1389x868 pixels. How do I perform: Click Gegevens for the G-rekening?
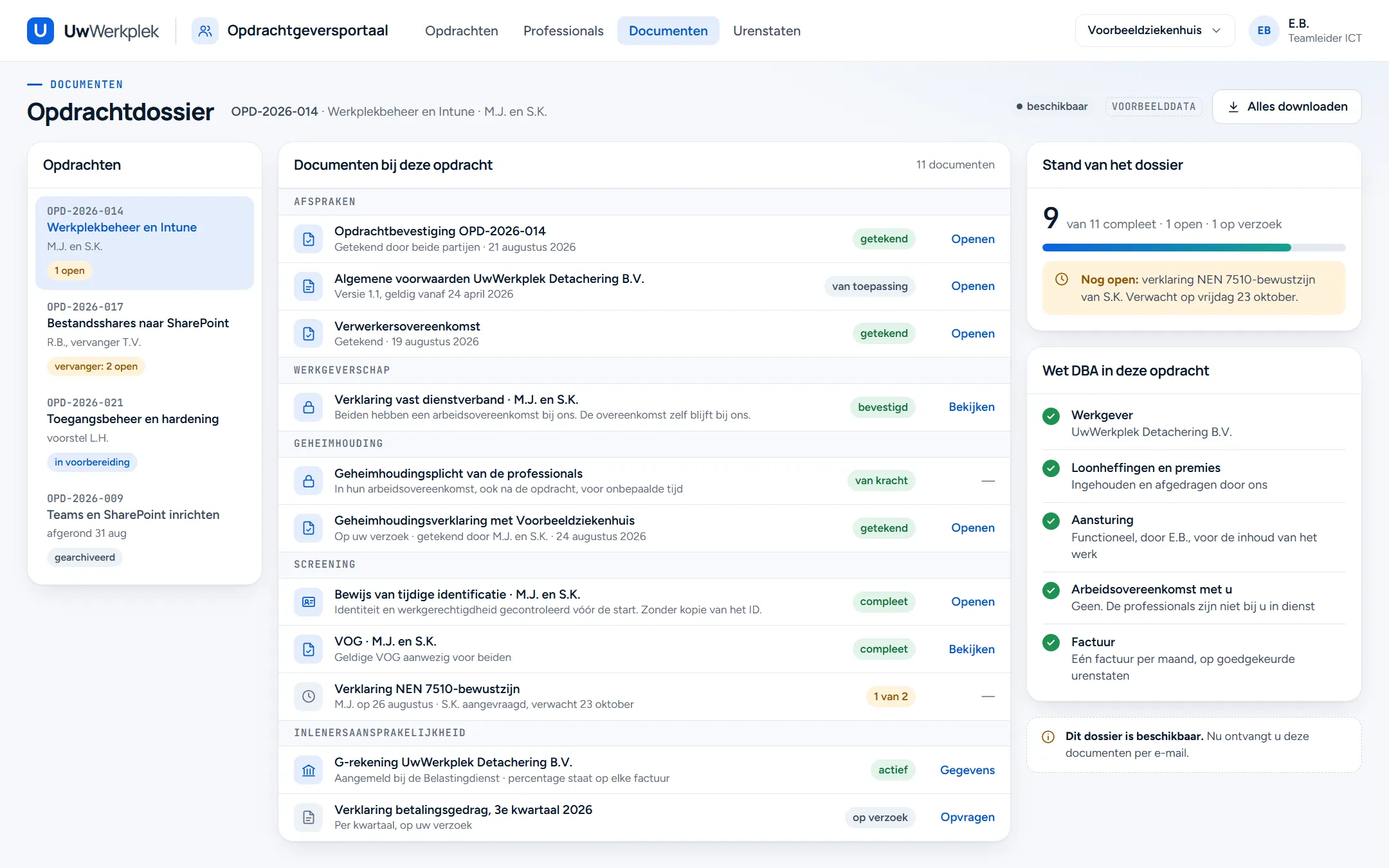click(967, 770)
